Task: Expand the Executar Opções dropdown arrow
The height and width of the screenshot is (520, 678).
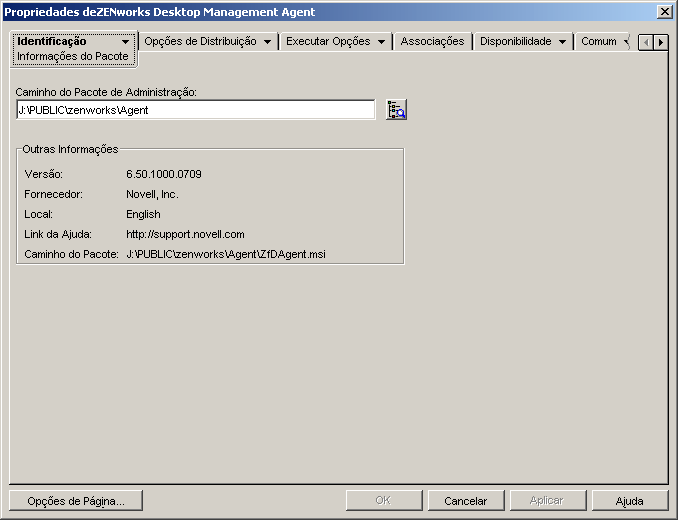Action: pos(381,42)
